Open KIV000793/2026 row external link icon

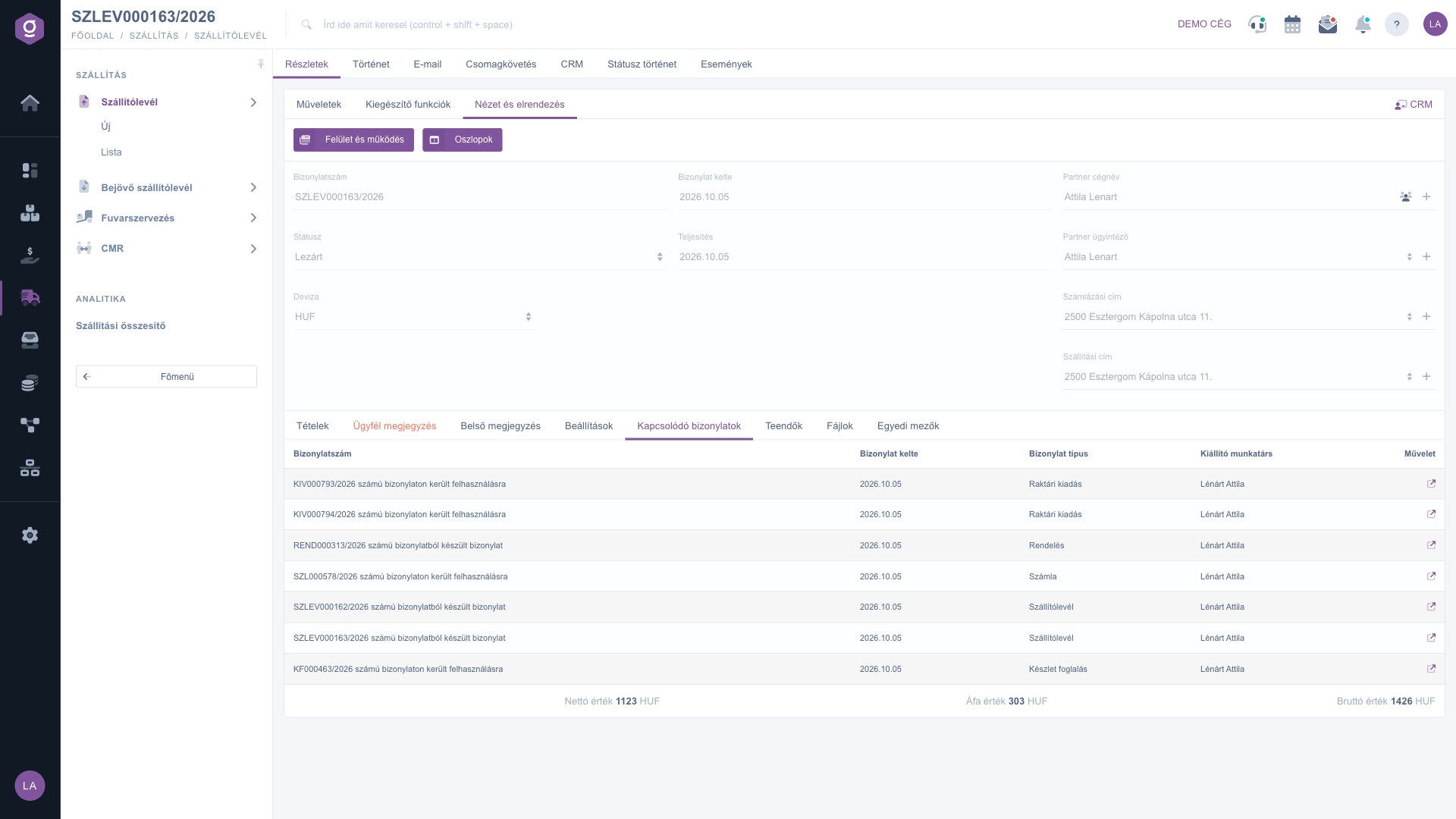1431,484
